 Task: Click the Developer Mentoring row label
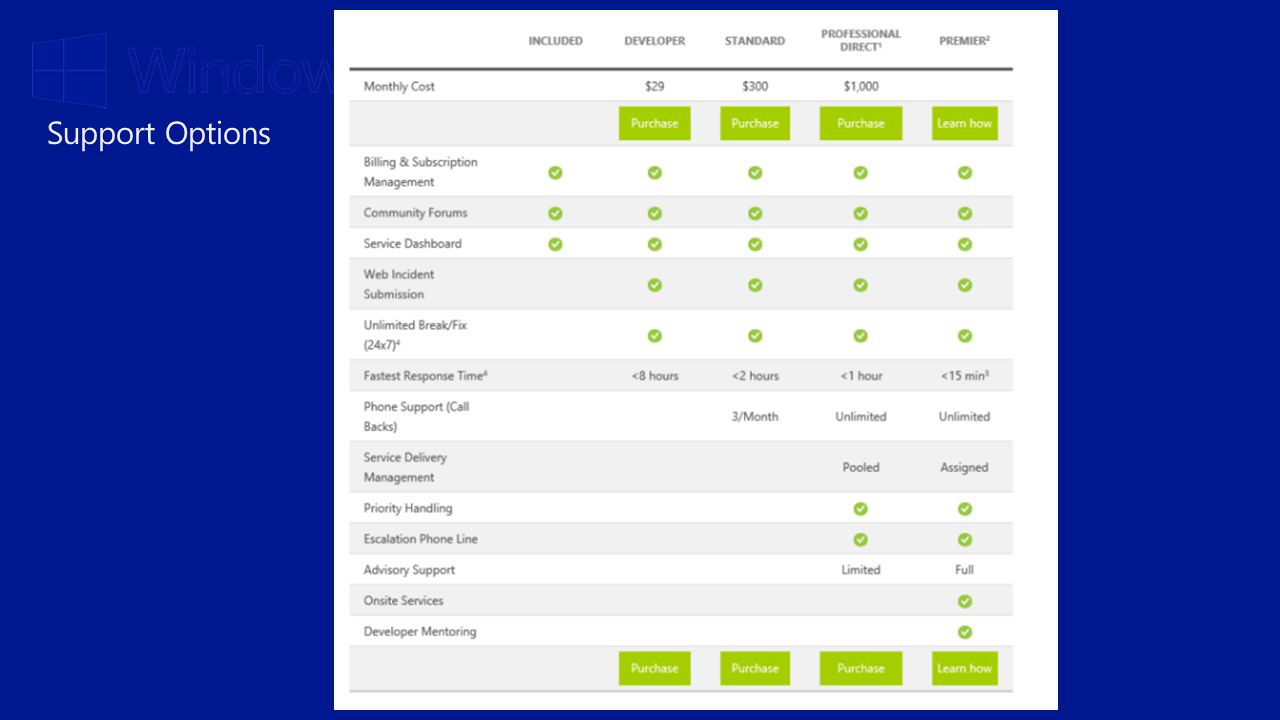click(x=420, y=632)
